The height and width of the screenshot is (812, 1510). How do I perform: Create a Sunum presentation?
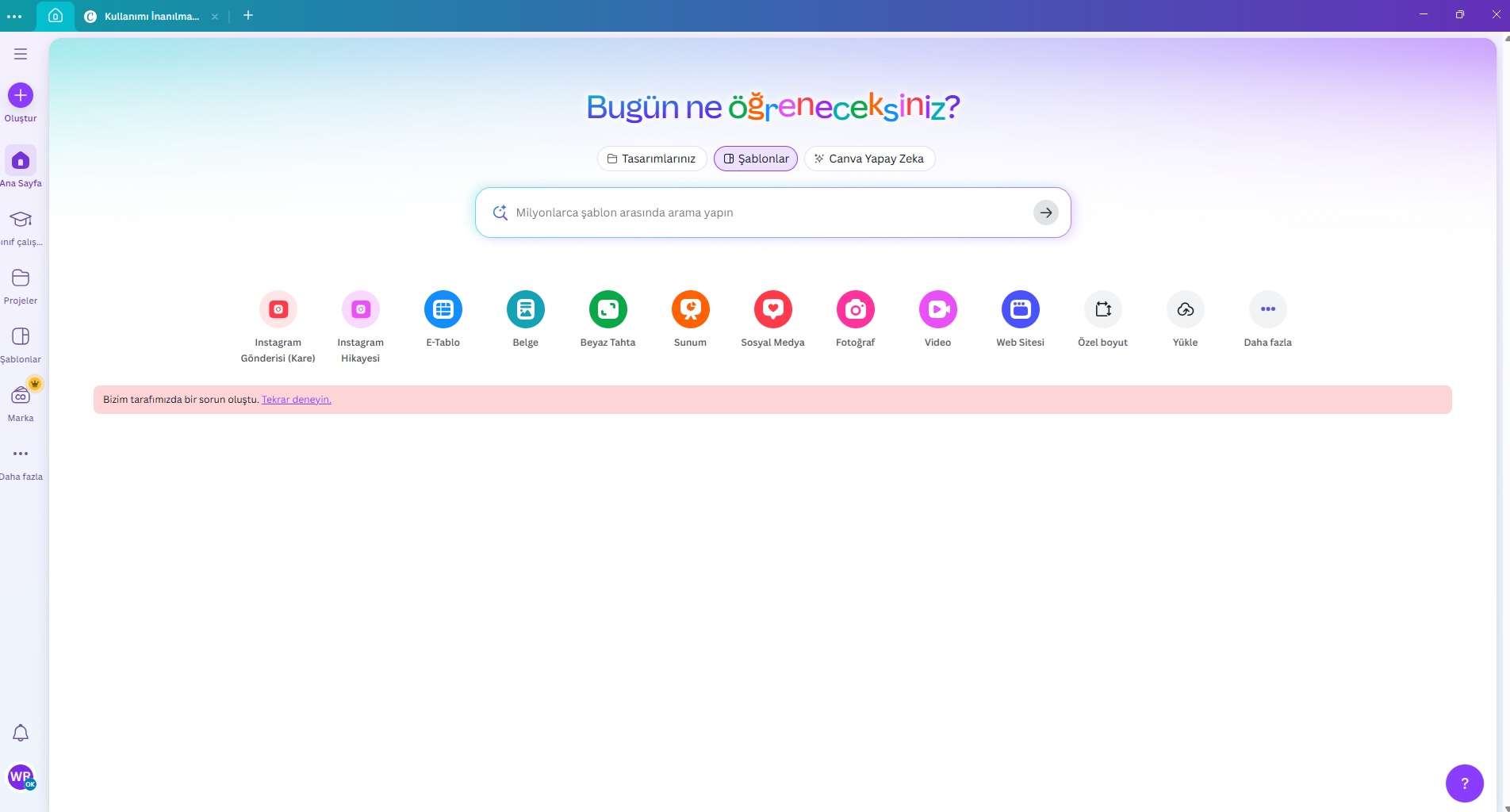click(690, 309)
